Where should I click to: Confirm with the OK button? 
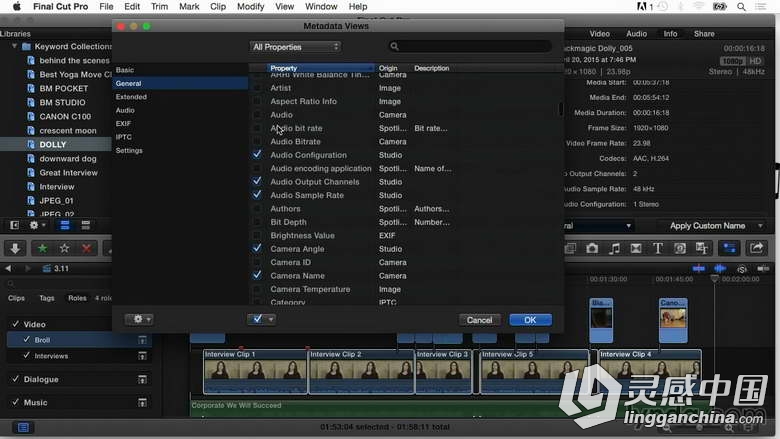point(530,320)
